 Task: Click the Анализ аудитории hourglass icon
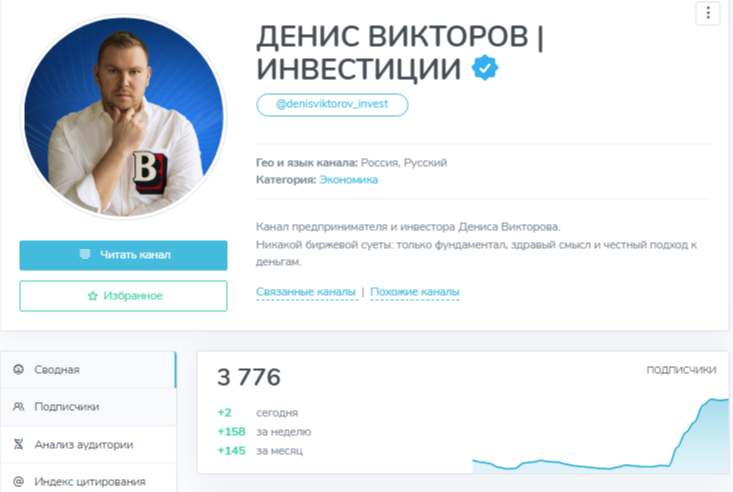(x=19, y=444)
